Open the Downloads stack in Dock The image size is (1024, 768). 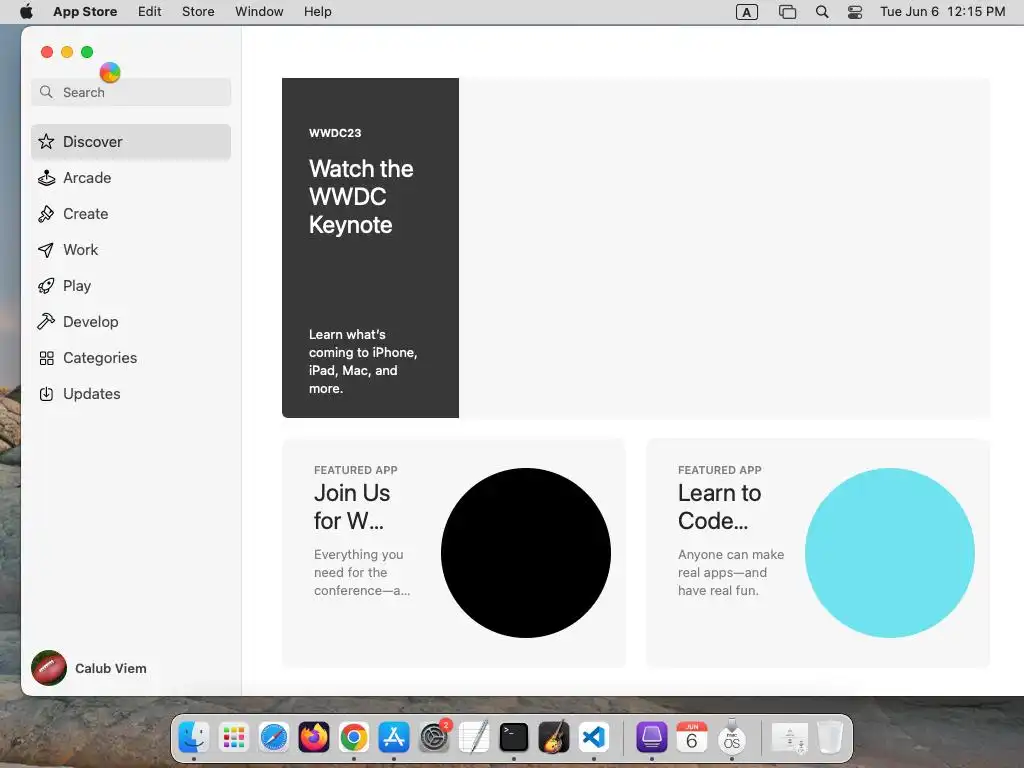[x=790, y=737]
